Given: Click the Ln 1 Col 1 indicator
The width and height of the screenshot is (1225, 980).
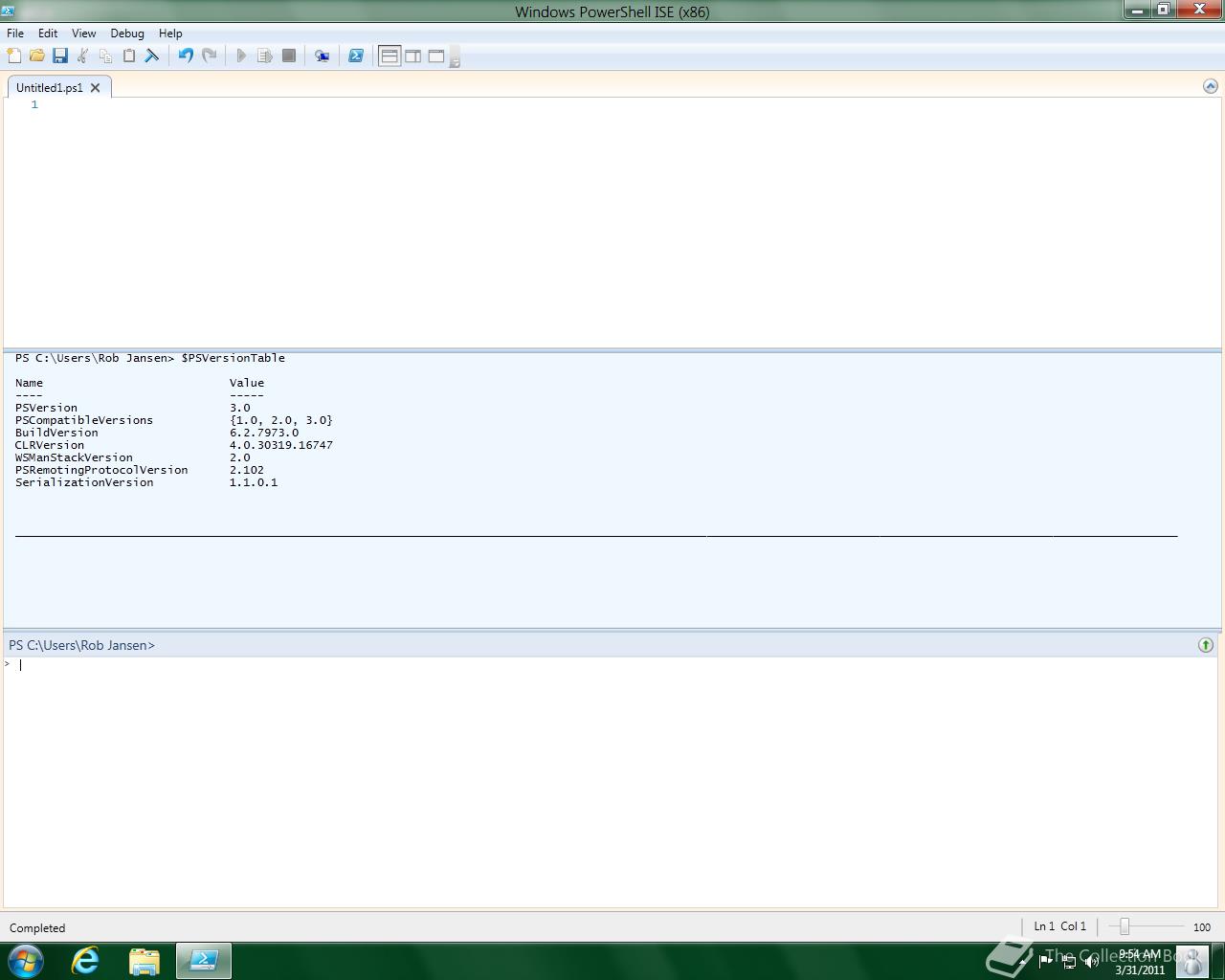Looking at the screenshot, I should point(1060,926).
